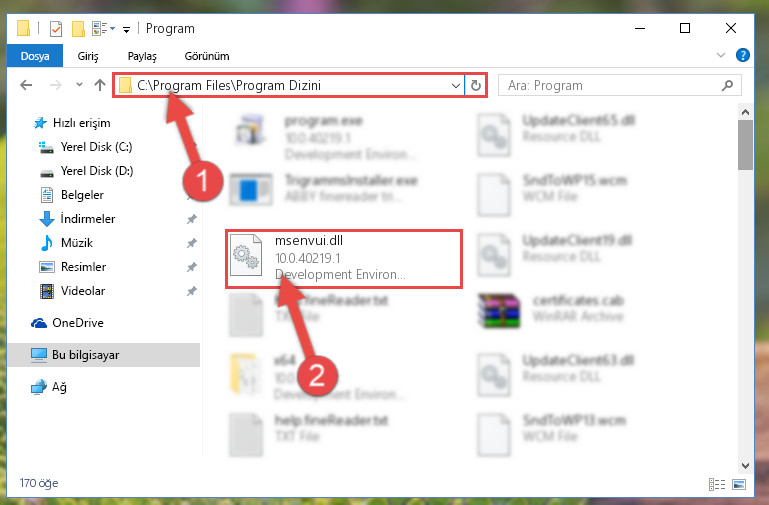Expand the ribbon with chevron
Screen dimensions: 769x505
pos(720,55)
